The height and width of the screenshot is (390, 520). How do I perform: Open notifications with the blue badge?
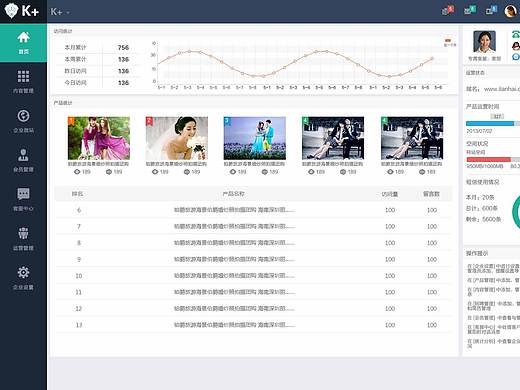(x=491, y=10)
